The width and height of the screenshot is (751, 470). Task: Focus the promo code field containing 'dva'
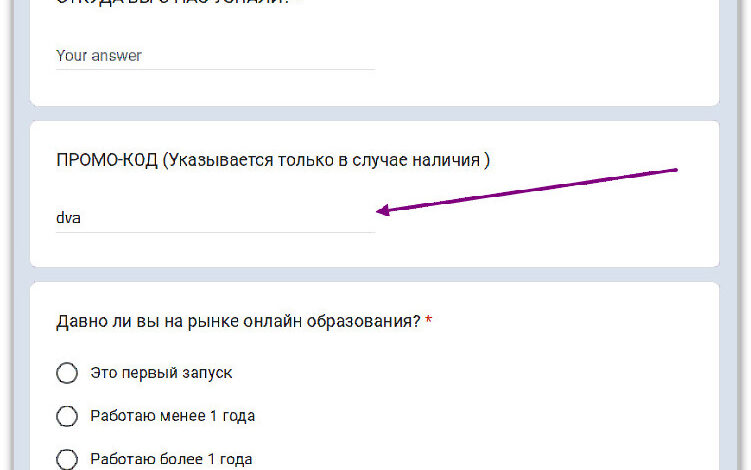(x=214, y=216)
